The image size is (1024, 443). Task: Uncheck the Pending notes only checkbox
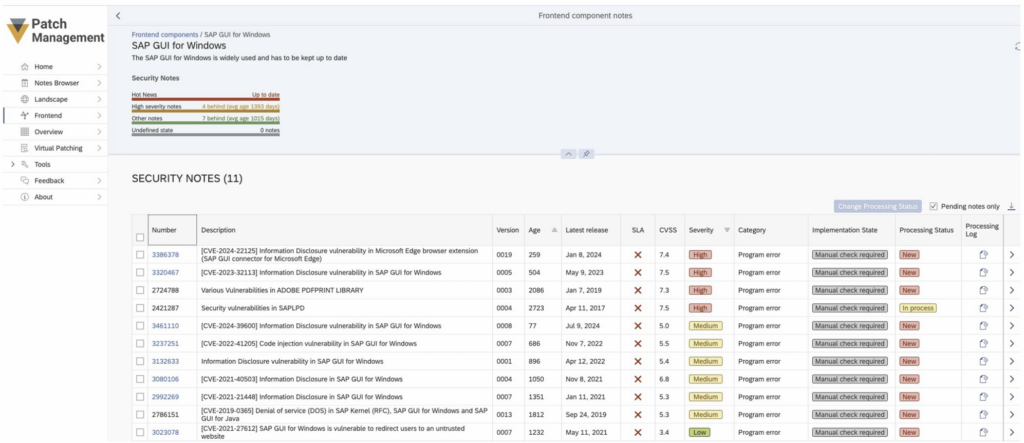pos(934,207)
